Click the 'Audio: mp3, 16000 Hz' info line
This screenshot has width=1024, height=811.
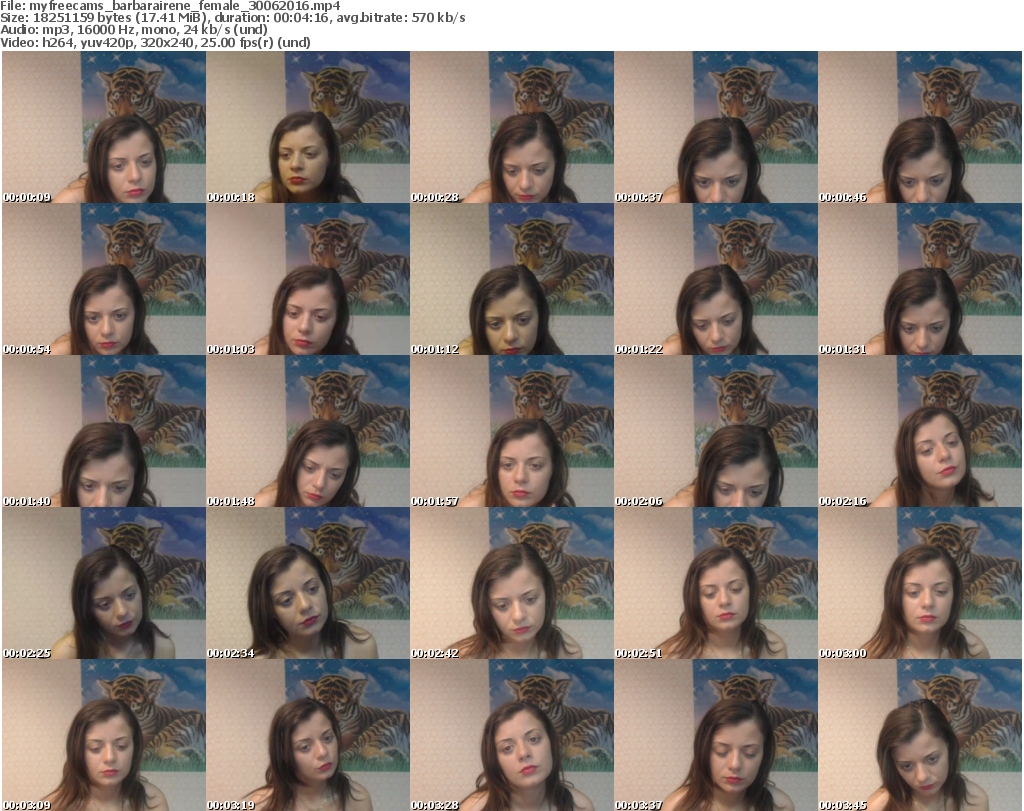click(134, 29)
